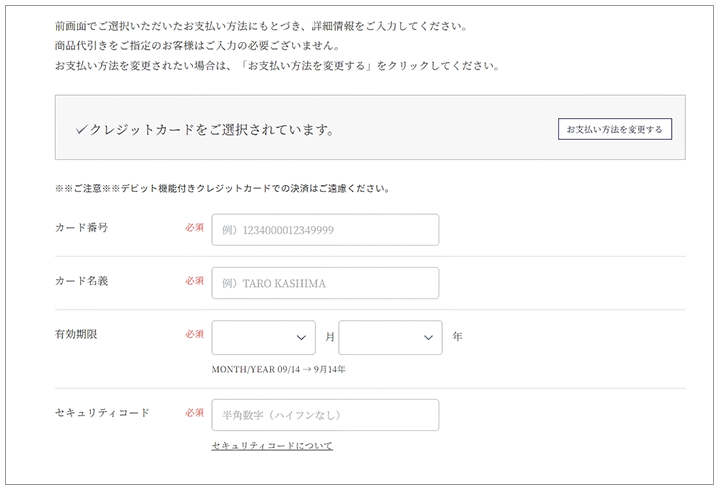The width and height of the screenshot is (719, 490).
Task: Click the ※※ご注意※※ debit card notice
Action: click(x=222, y=188)
